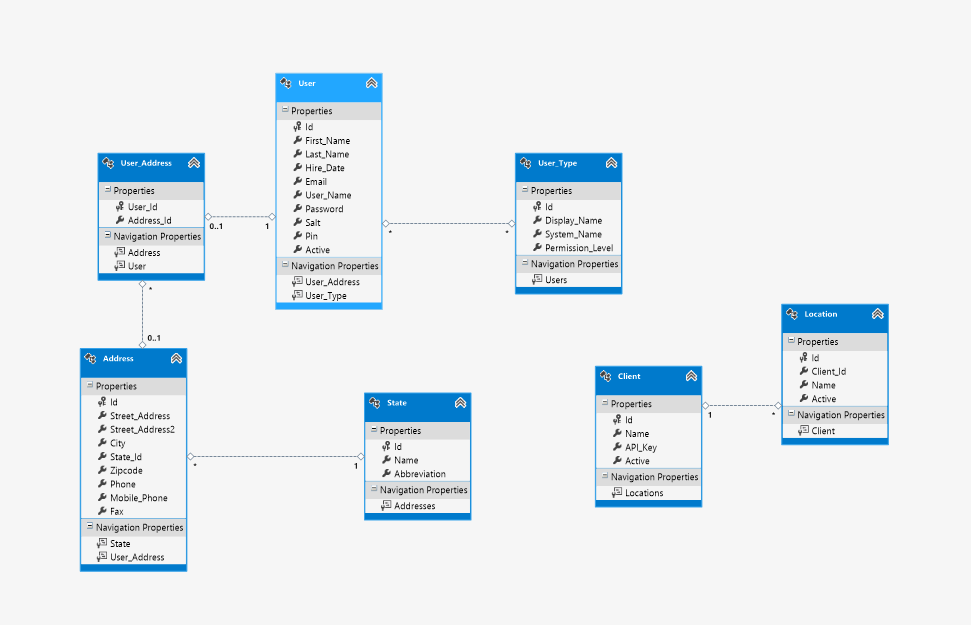Screen dimensions: 971x625
Task: Collapse Properties section in Client entity
Action: (x=604, y=403)
